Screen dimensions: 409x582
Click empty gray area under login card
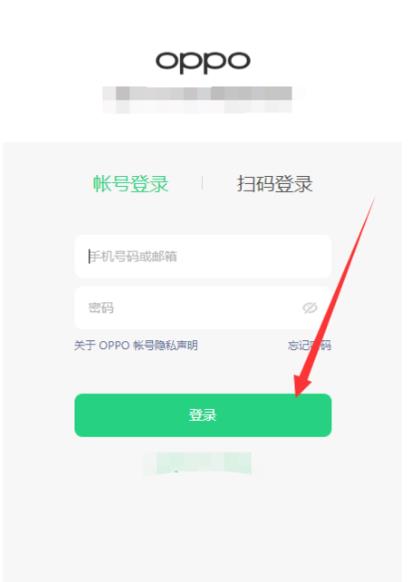click(203, 527)
